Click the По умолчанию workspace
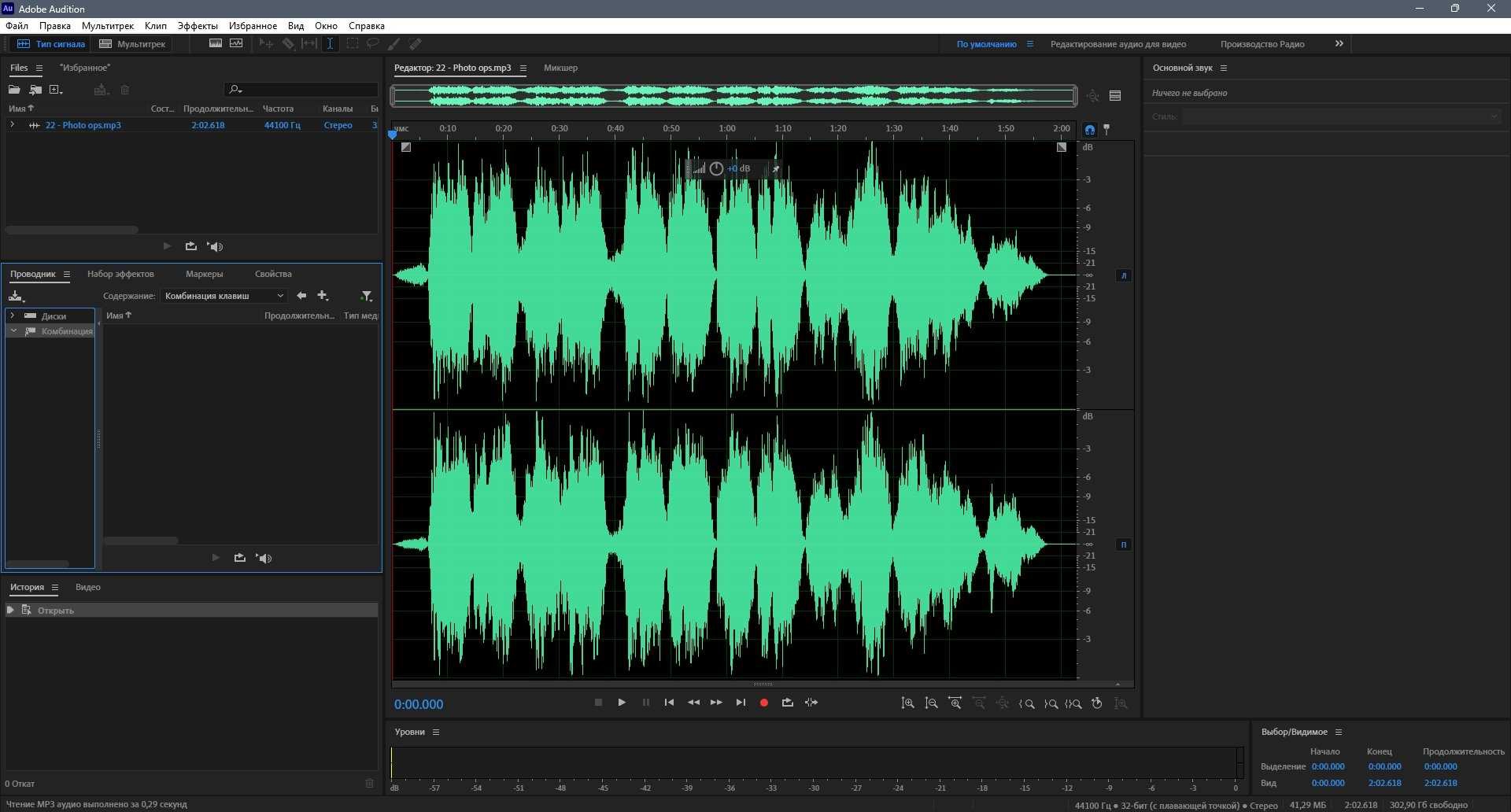Image resolution: width=1511 pixels, height=812 pixels. tap(986, 44)
